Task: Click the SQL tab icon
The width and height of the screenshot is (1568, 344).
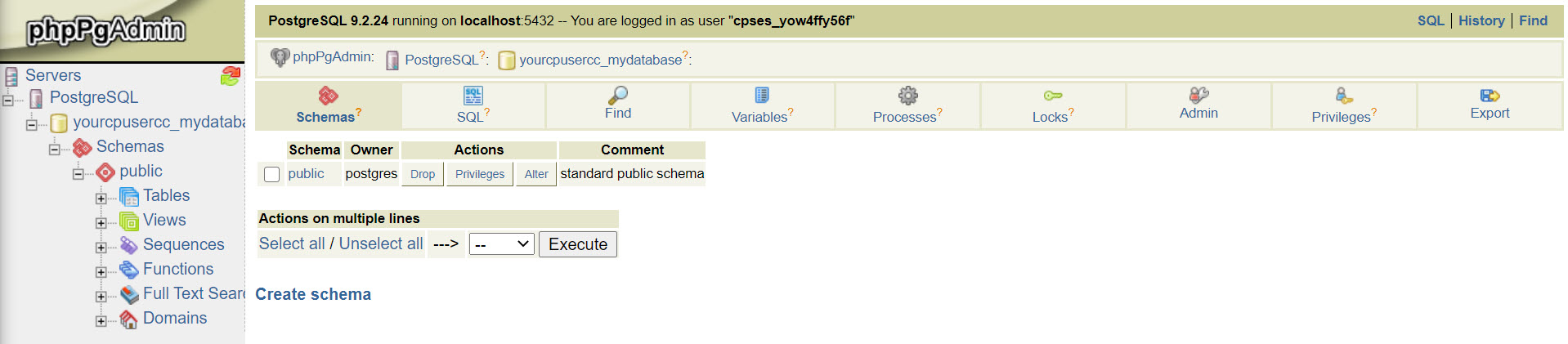Action: [x=473, y=96]
